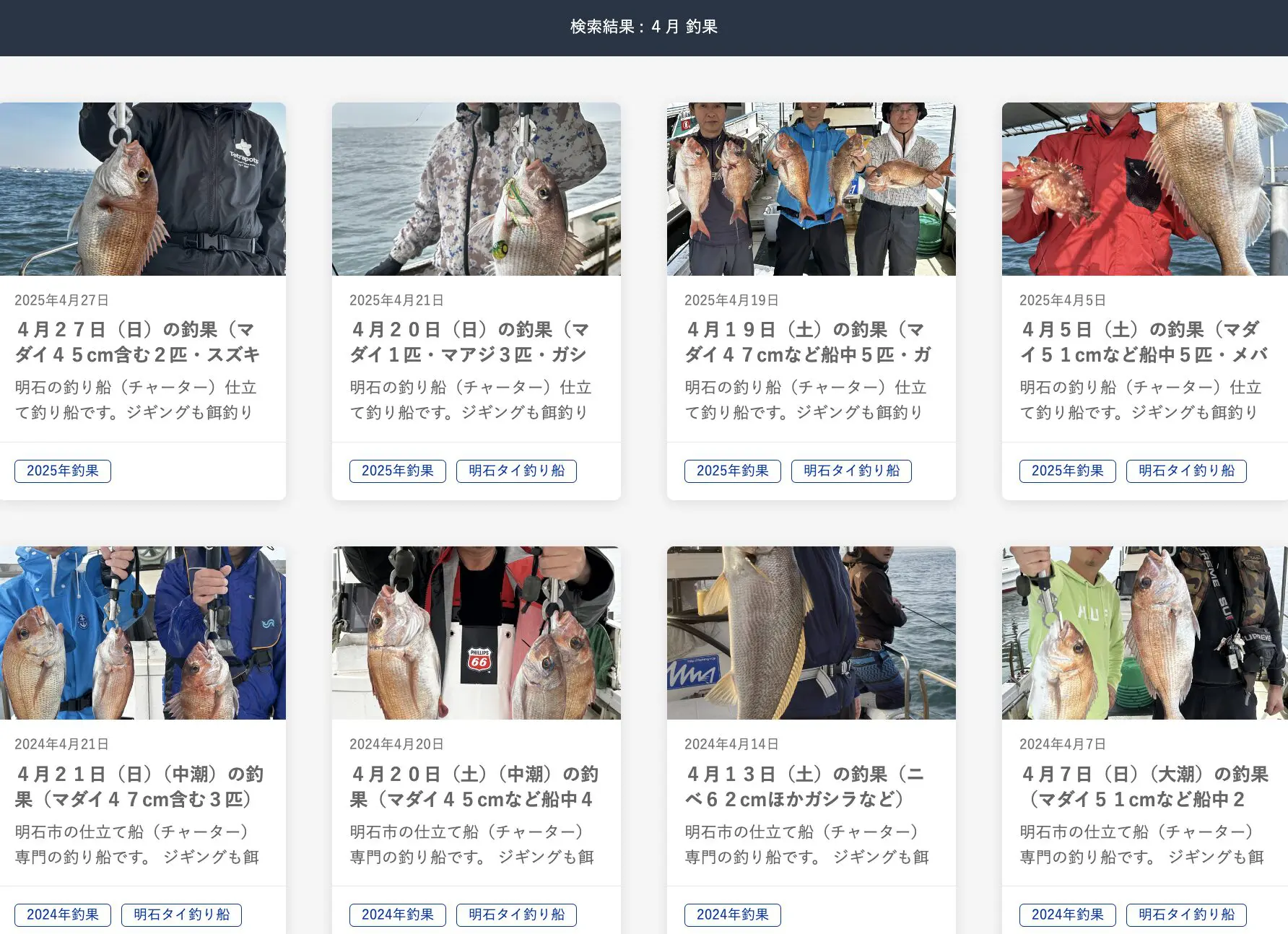
Task: Click 2024年釣果 tag on the April 14 card
Action: point(732,915)
